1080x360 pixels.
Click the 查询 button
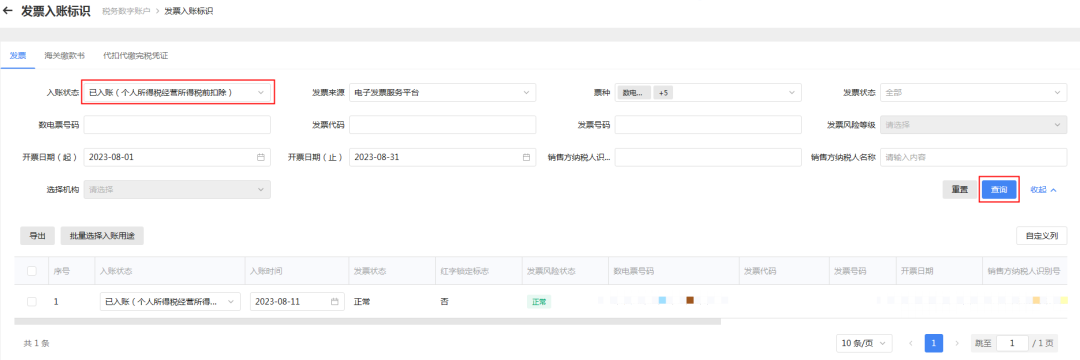pyautogui.click(x=999, y=190)
